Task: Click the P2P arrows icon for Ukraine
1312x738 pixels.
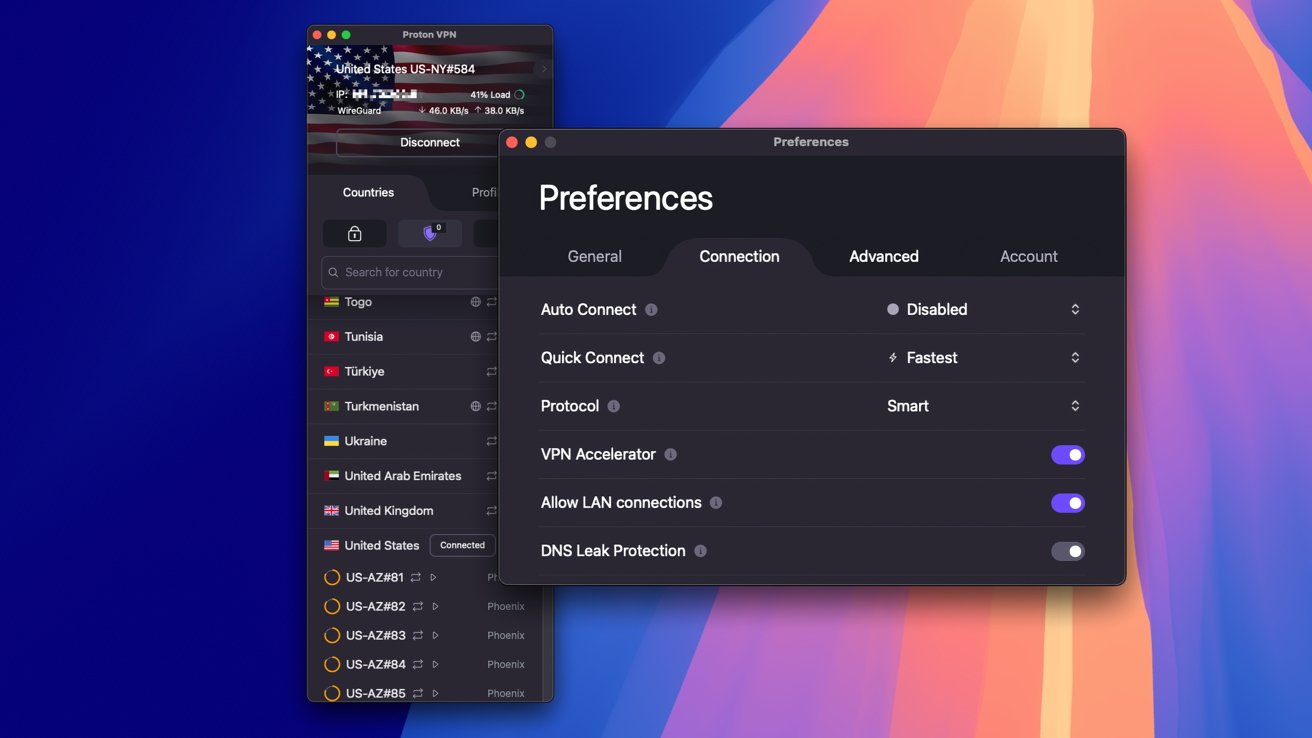Action: point(491,441)
